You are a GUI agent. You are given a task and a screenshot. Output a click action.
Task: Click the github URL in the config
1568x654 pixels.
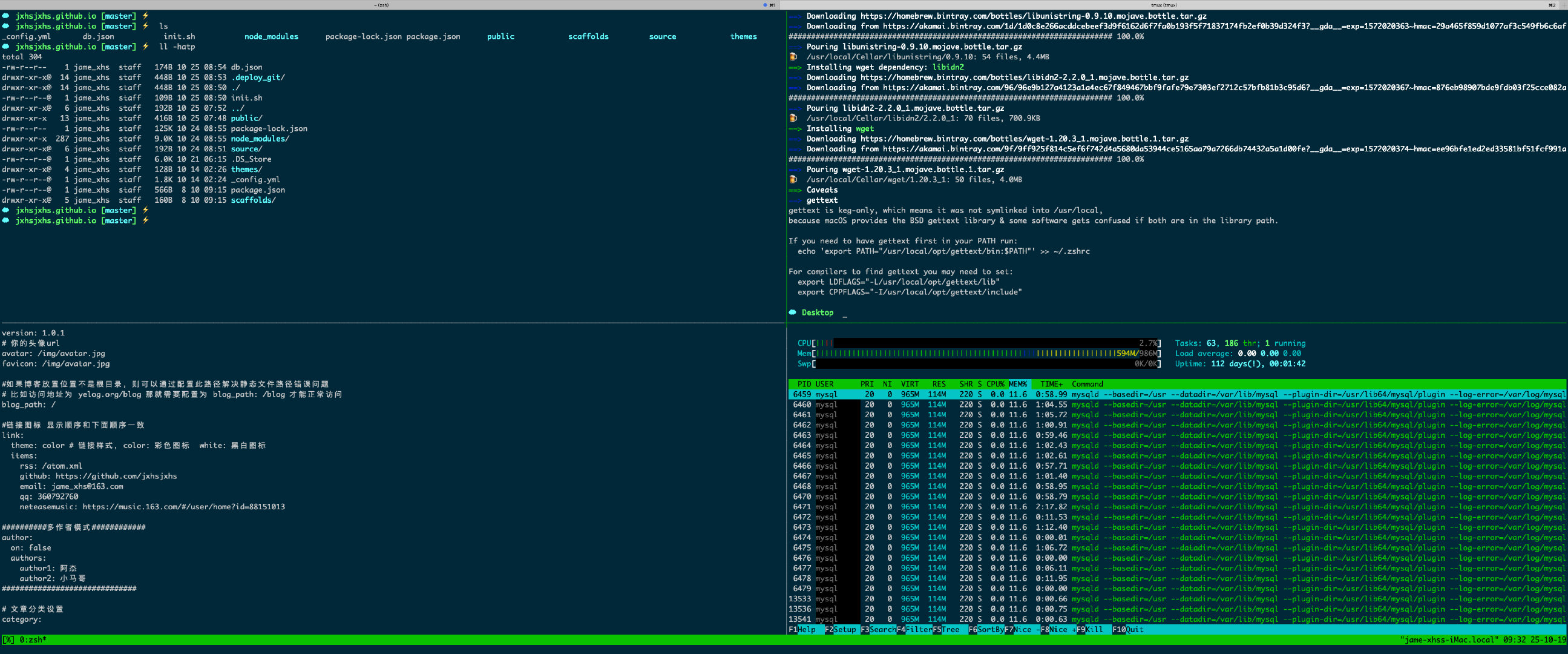click(116, 476)
